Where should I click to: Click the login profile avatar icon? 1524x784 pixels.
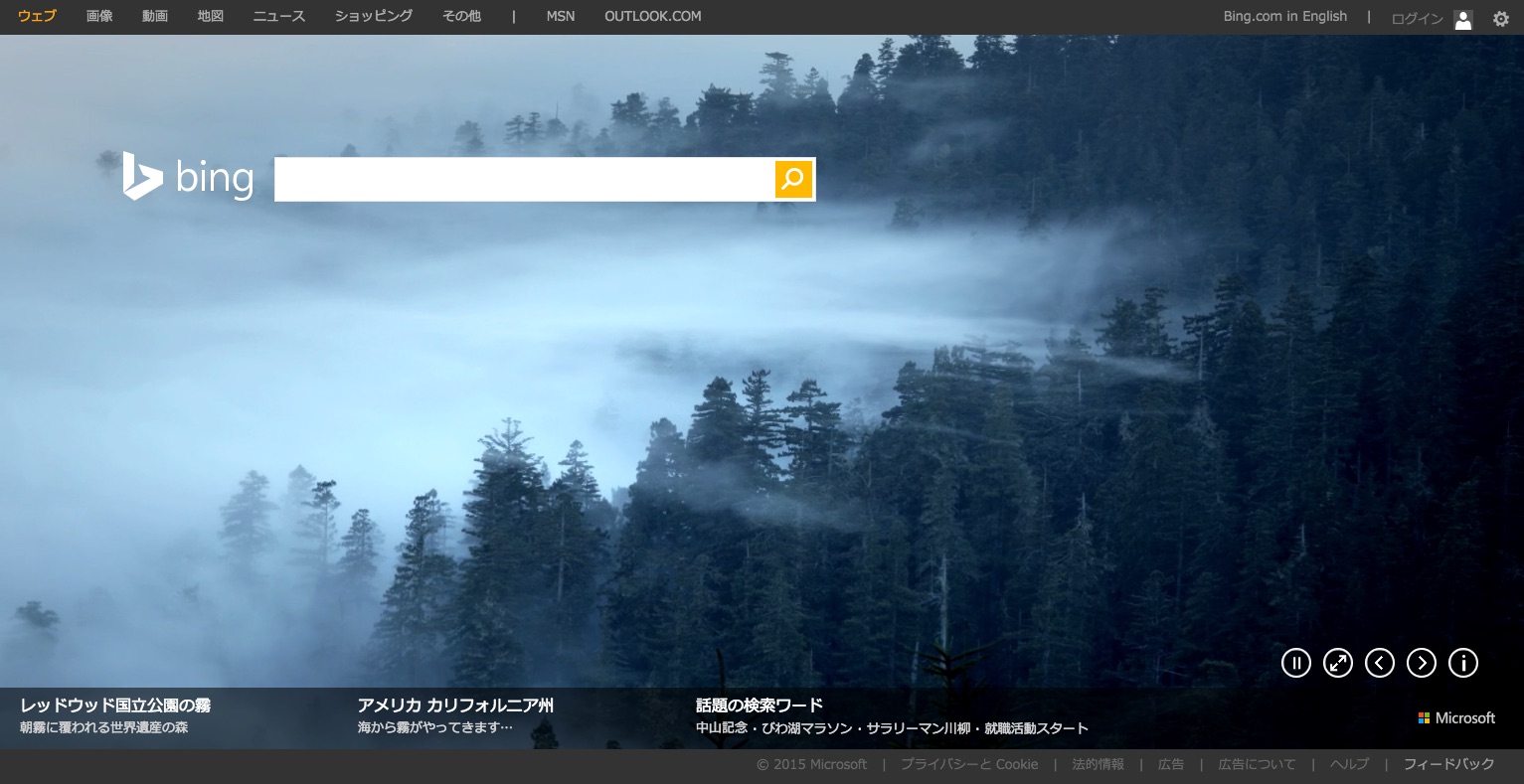(1462, 19)
